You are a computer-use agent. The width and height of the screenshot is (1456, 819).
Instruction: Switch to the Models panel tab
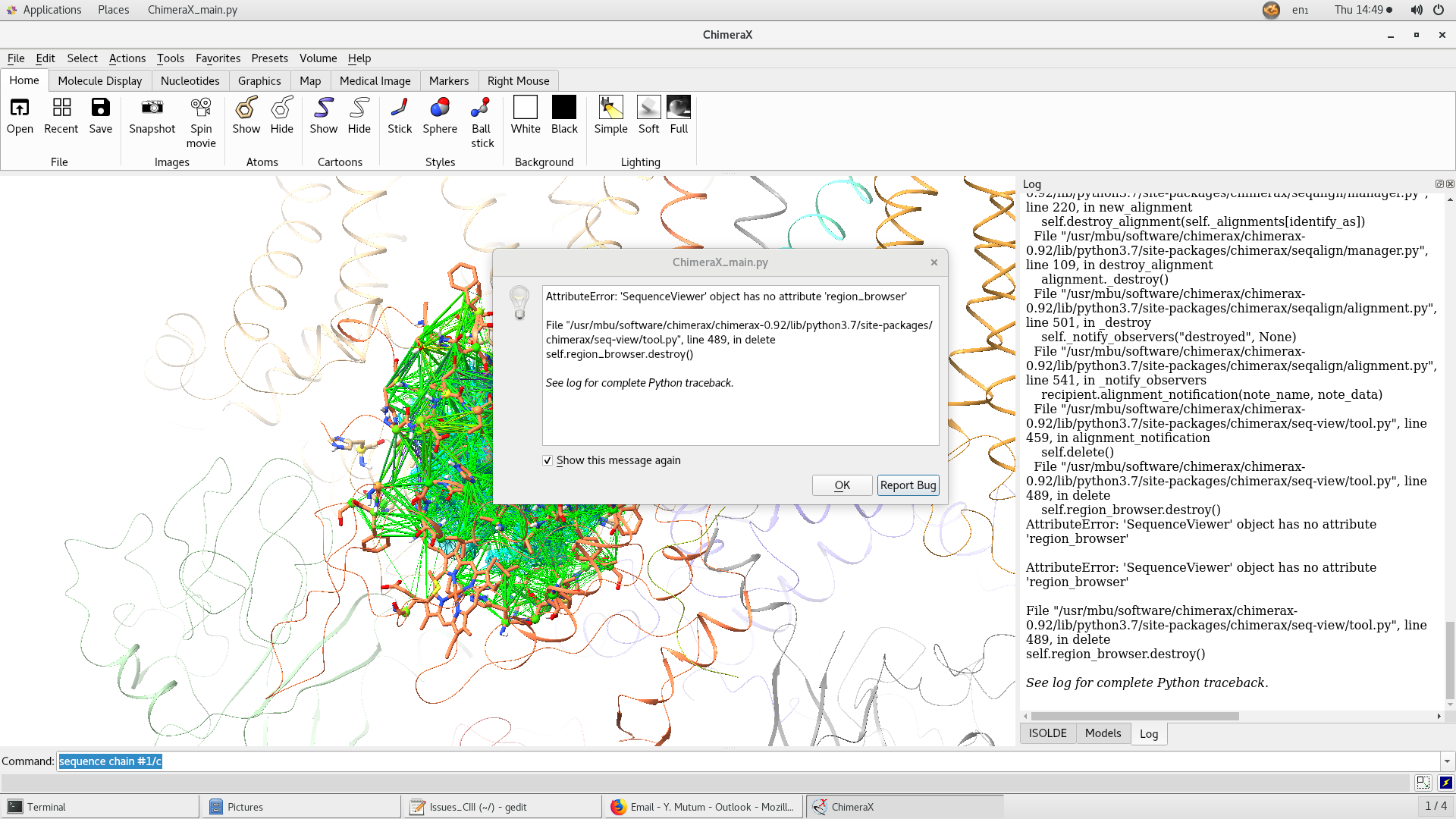click(1103, 733)
